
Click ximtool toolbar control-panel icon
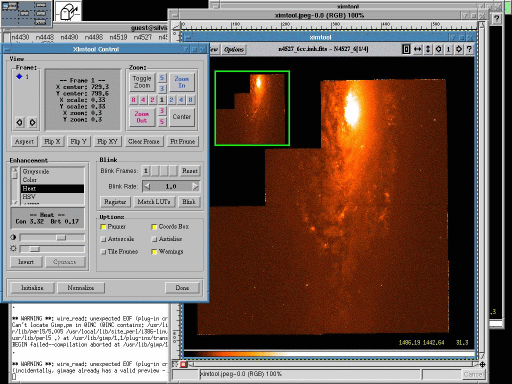point(406,49)
